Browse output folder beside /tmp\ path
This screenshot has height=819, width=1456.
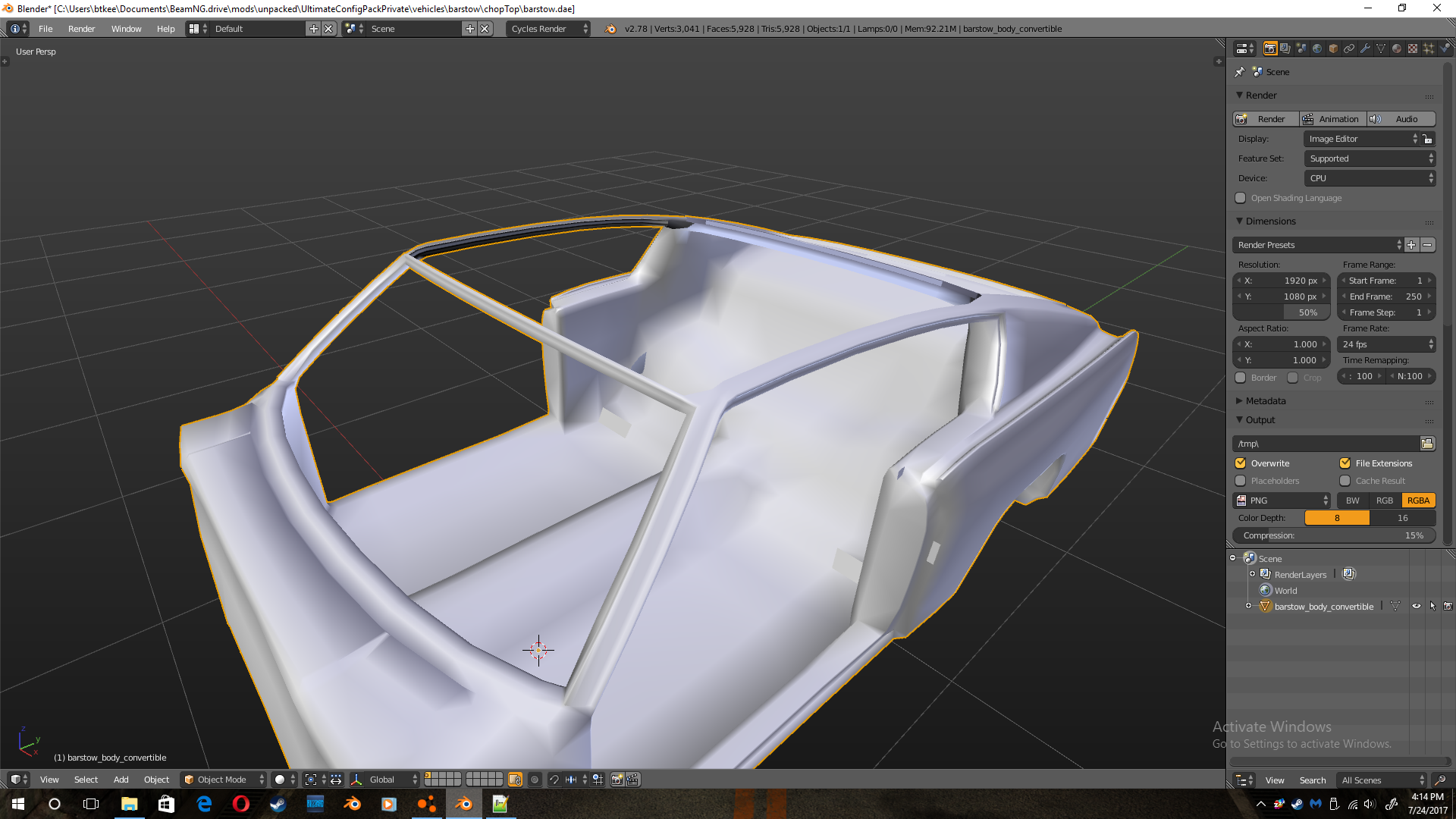tap(1427, 444)
